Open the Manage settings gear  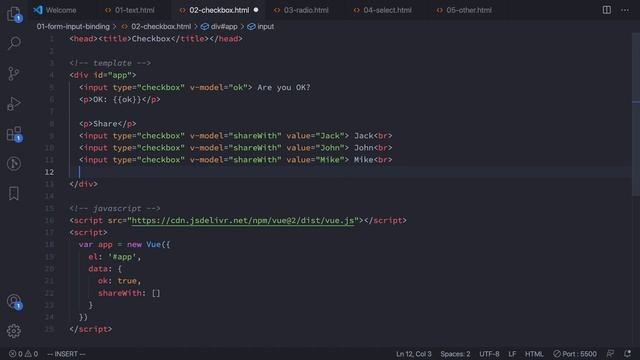pos(14,331)
